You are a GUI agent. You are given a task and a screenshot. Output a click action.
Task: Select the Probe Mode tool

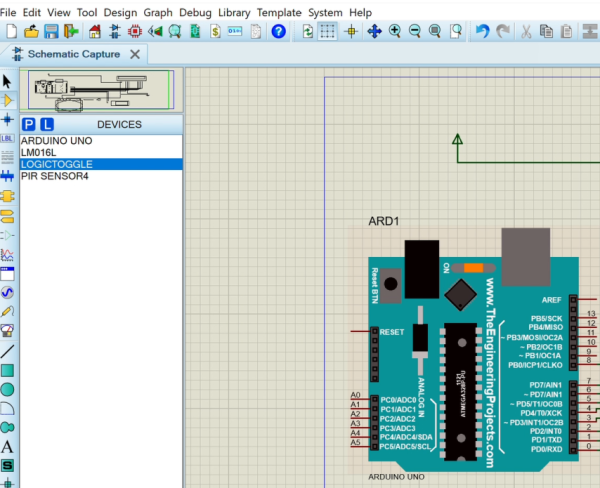pyautogui.click(x=7, y=312)
